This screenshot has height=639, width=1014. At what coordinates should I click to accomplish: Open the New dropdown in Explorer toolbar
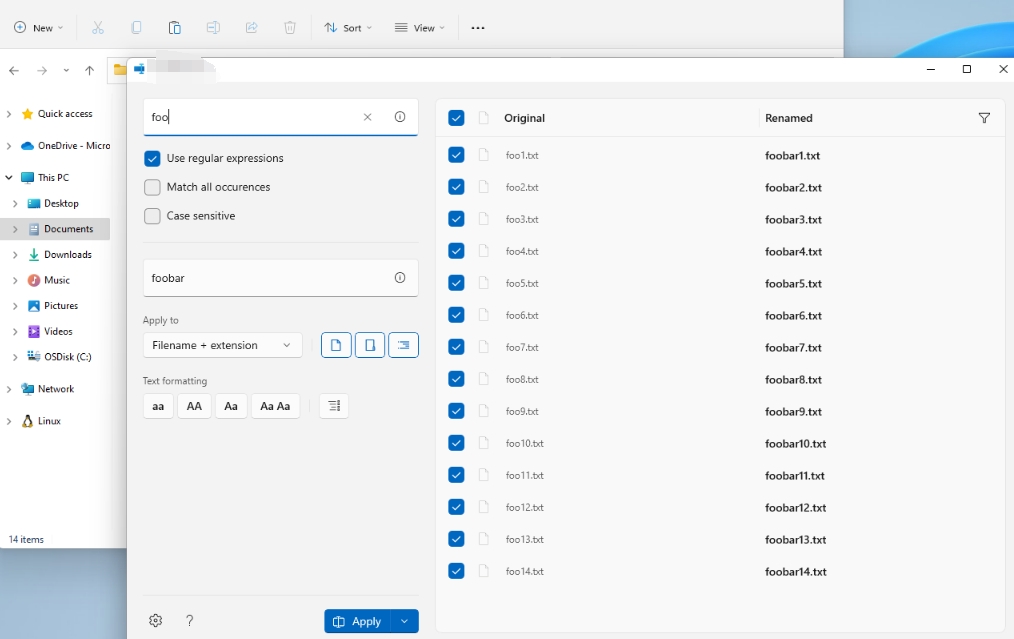(39, 28)
